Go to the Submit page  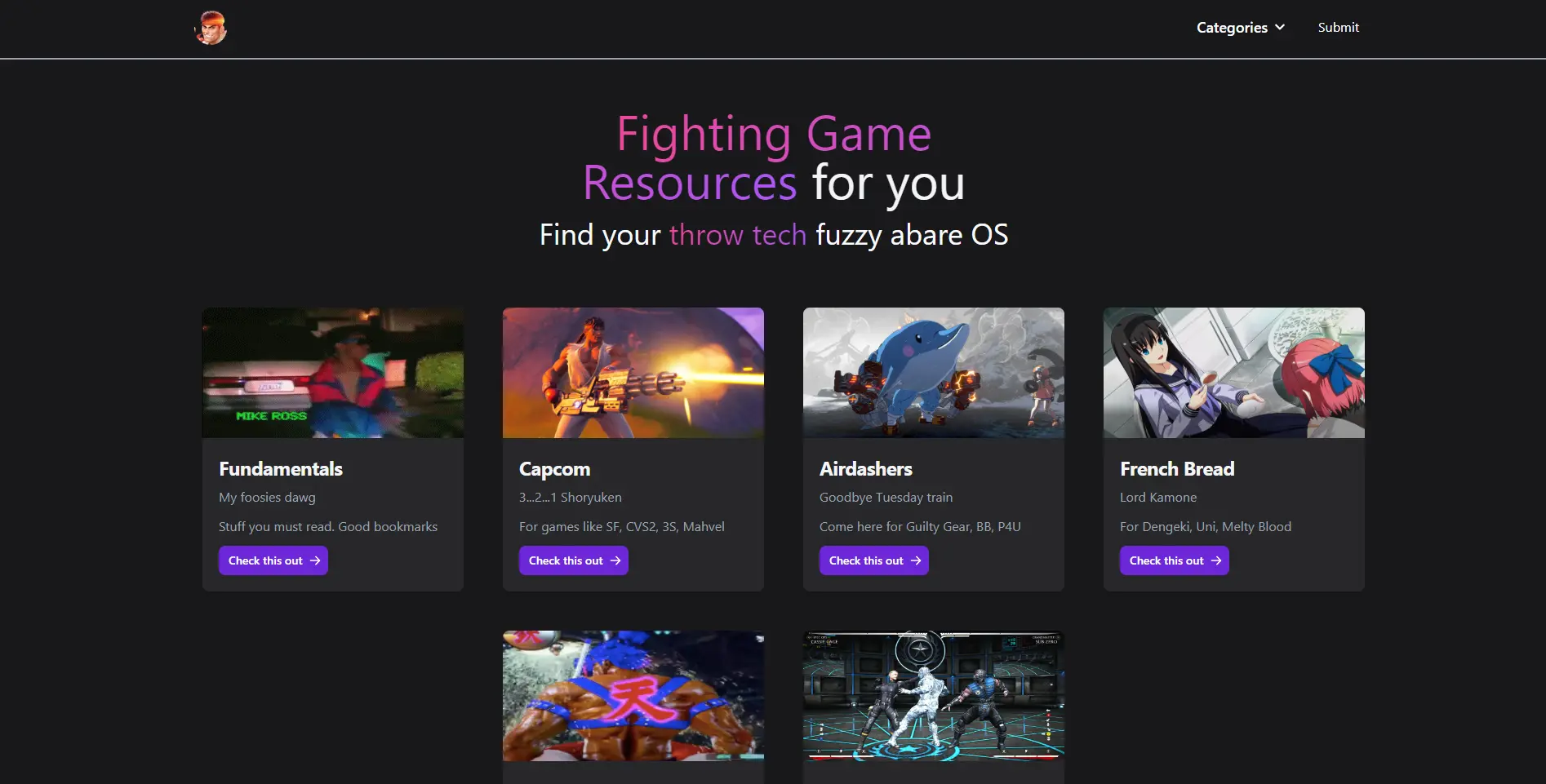click(1338, 28)
